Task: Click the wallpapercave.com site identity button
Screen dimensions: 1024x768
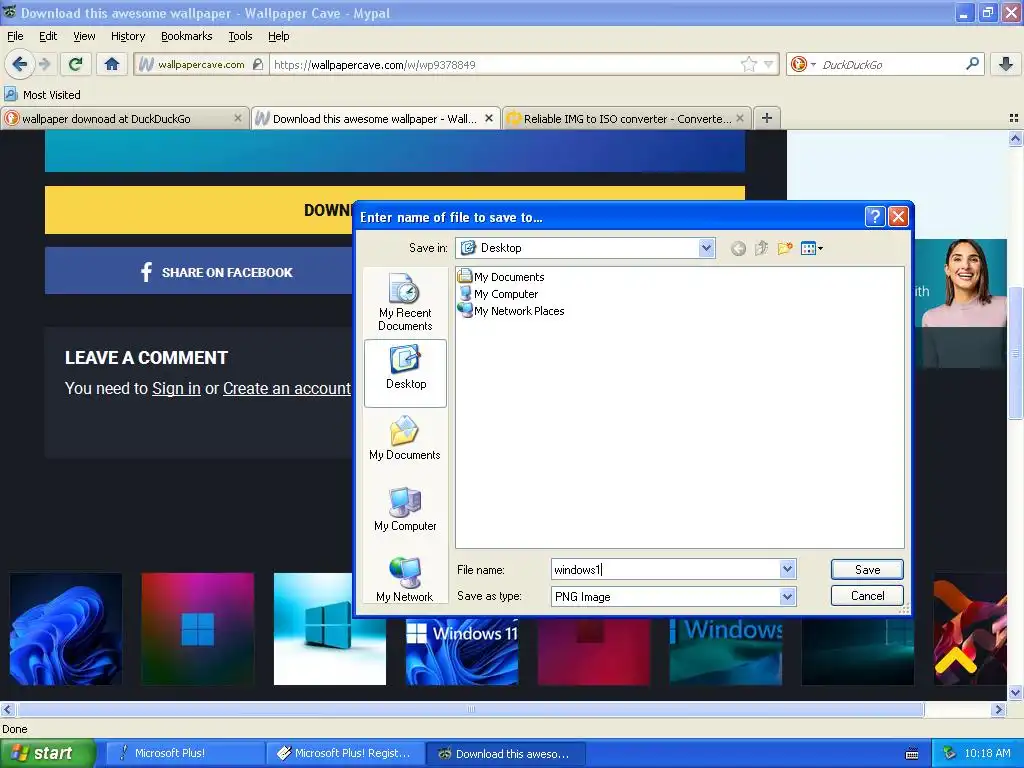Action: 201,64
